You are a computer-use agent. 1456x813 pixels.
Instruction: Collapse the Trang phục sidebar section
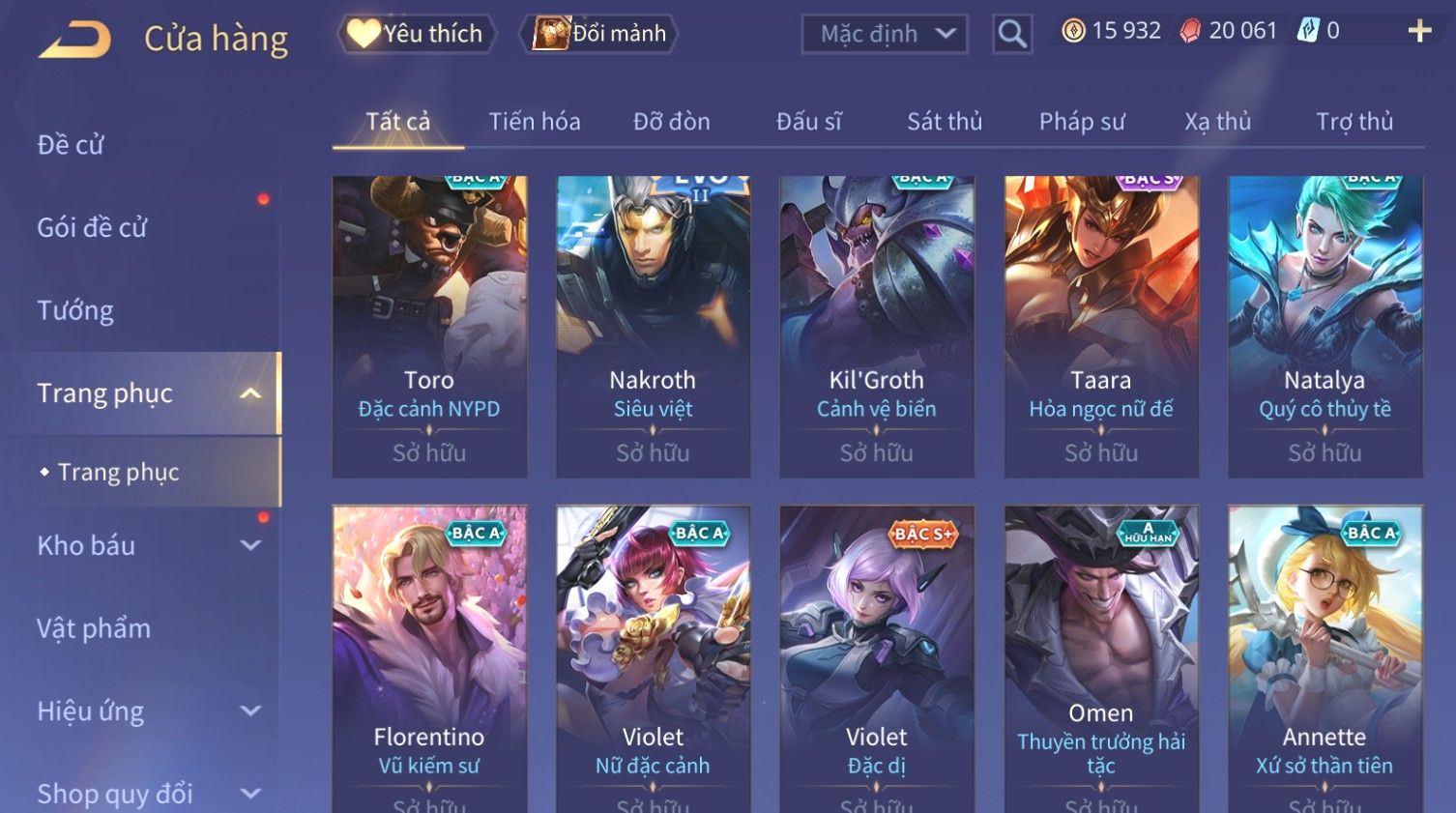click(250, 393)
